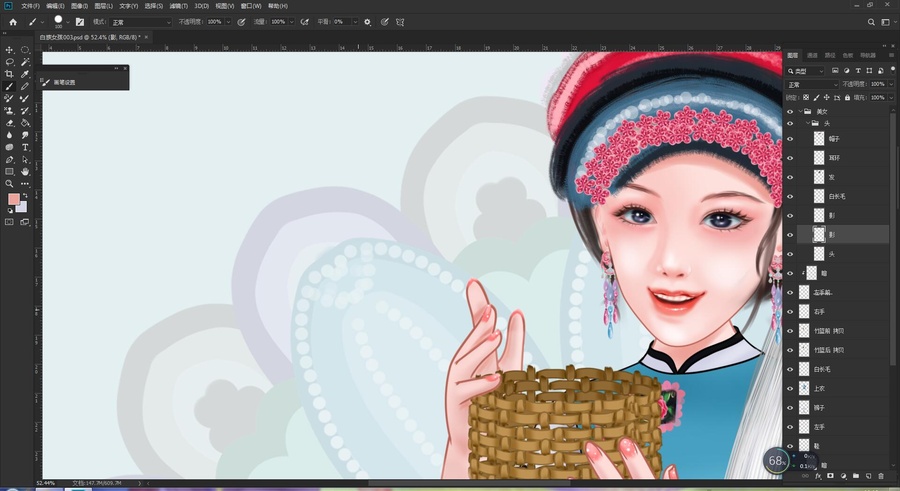Screen dimensions: 900x491
Task: Select the Clone Stamp tool
Action: click(x=9, y=111)
